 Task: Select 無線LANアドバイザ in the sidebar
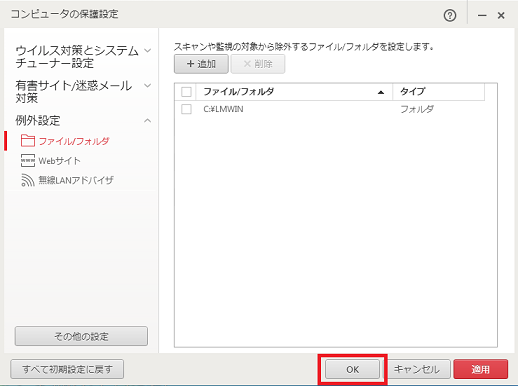tap(76, 180)
